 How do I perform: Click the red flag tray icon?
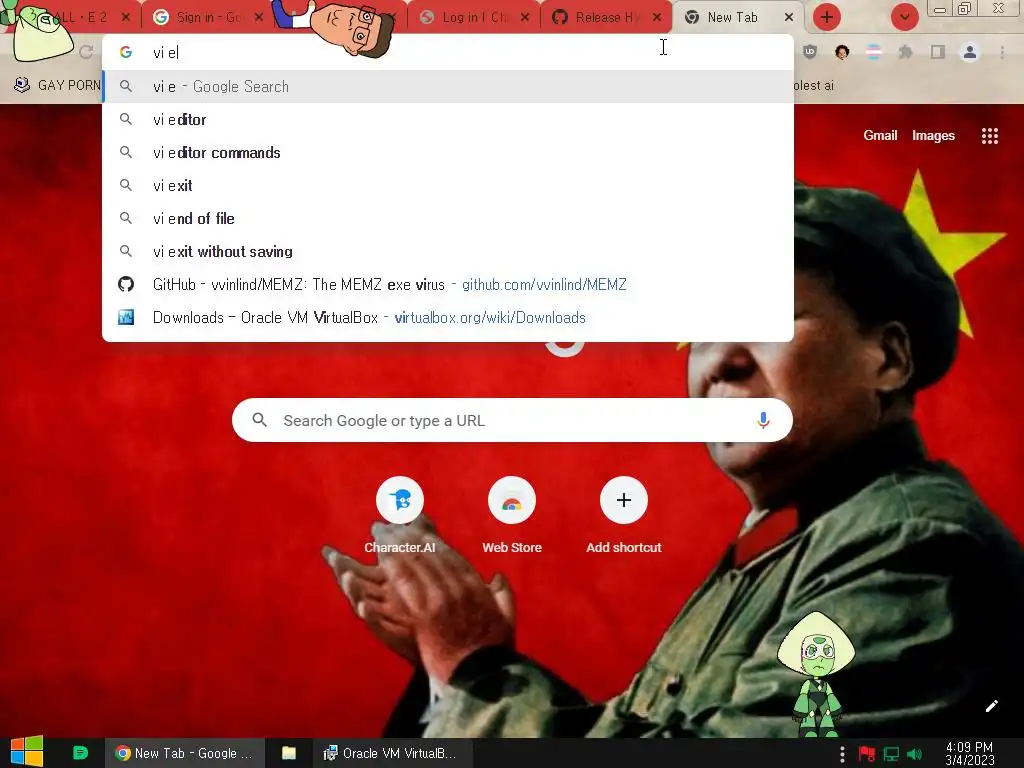[x=866, y=754]
